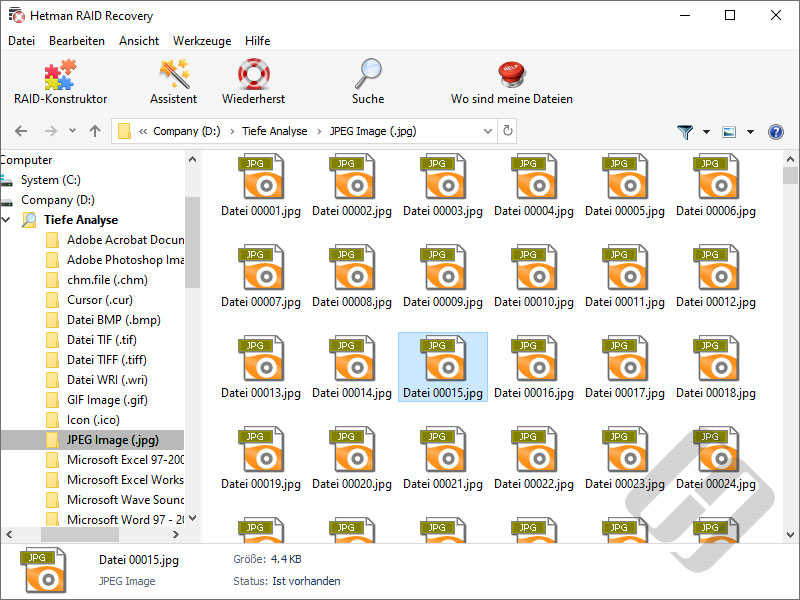
Task: Open the blue help question icon
Action: click(776, 132)
